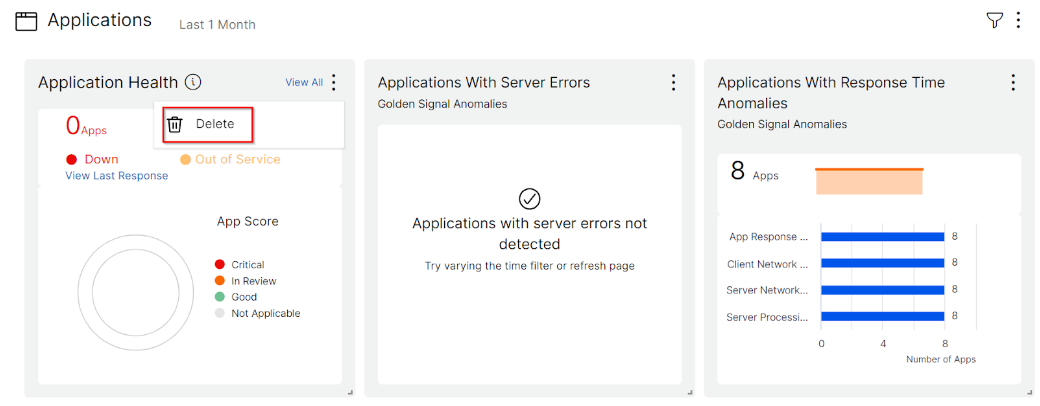Toggle the Out of Service legend

tap(230, 159)
